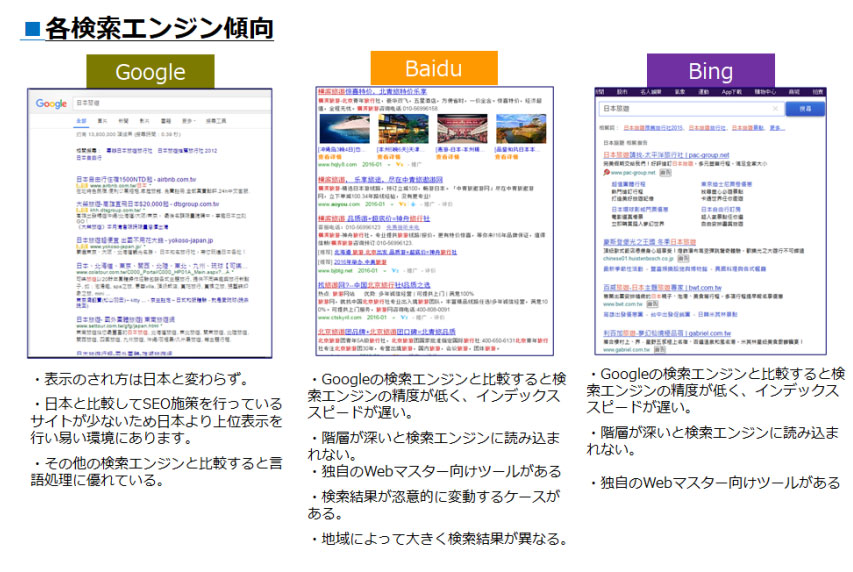Click the Bing search input field
Viewport: 853px width, 572px height.
tap(691, 109)
